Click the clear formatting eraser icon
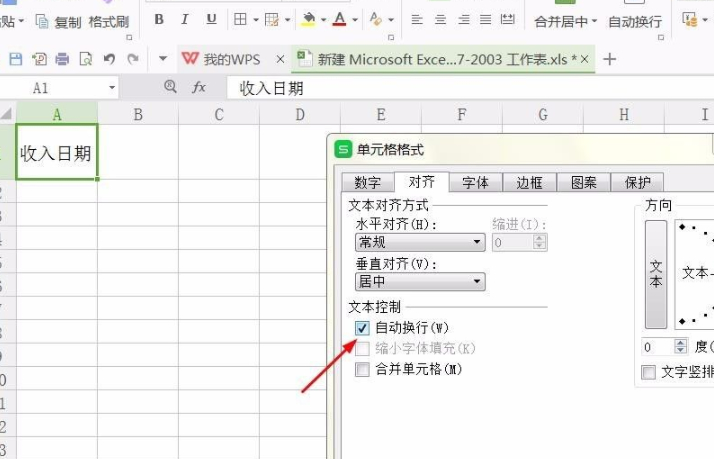This screenshot has height=459, width=714. (x=376, y=19)
